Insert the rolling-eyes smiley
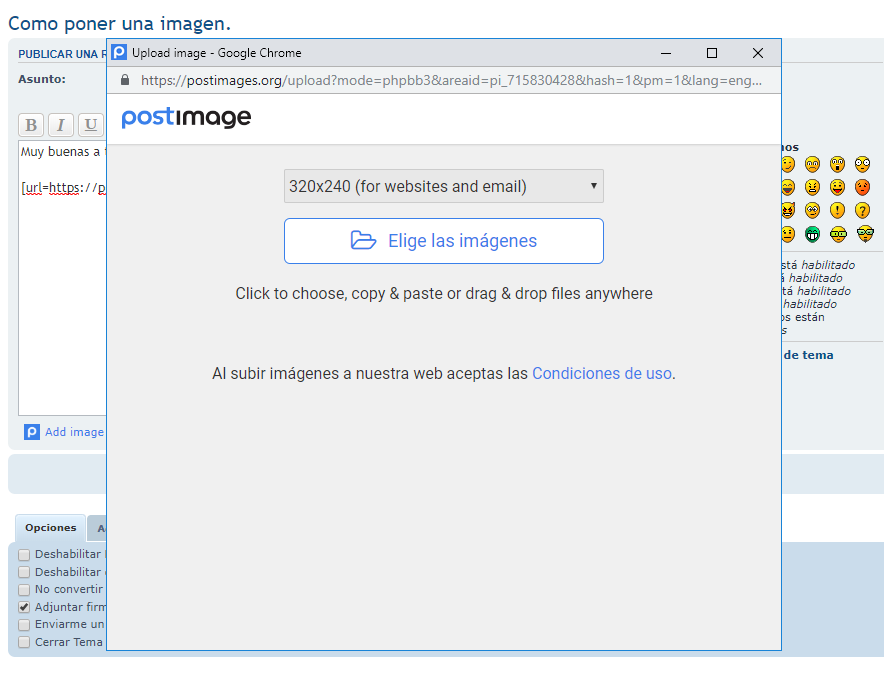884x675 pixels. pos(812,210)
